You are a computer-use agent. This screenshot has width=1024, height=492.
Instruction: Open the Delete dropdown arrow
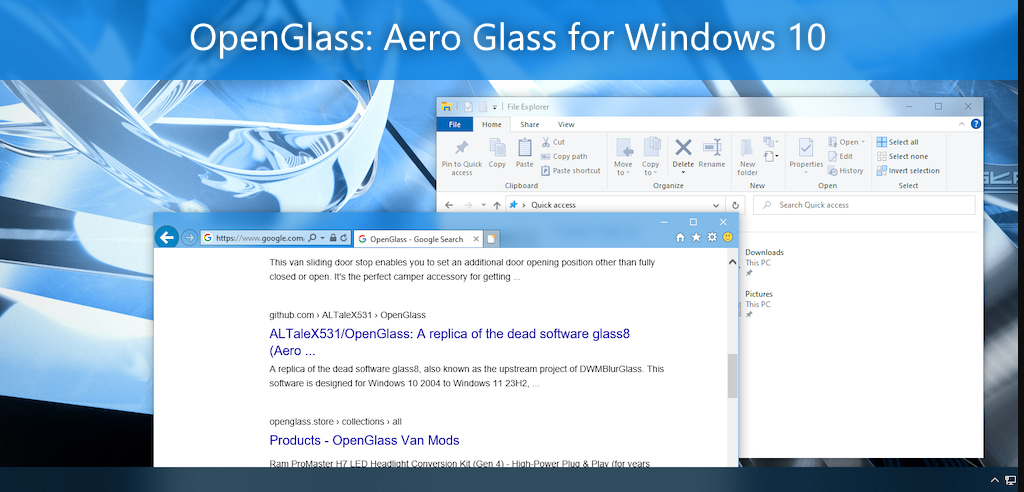pyautogui.click(x=683, y=172)
